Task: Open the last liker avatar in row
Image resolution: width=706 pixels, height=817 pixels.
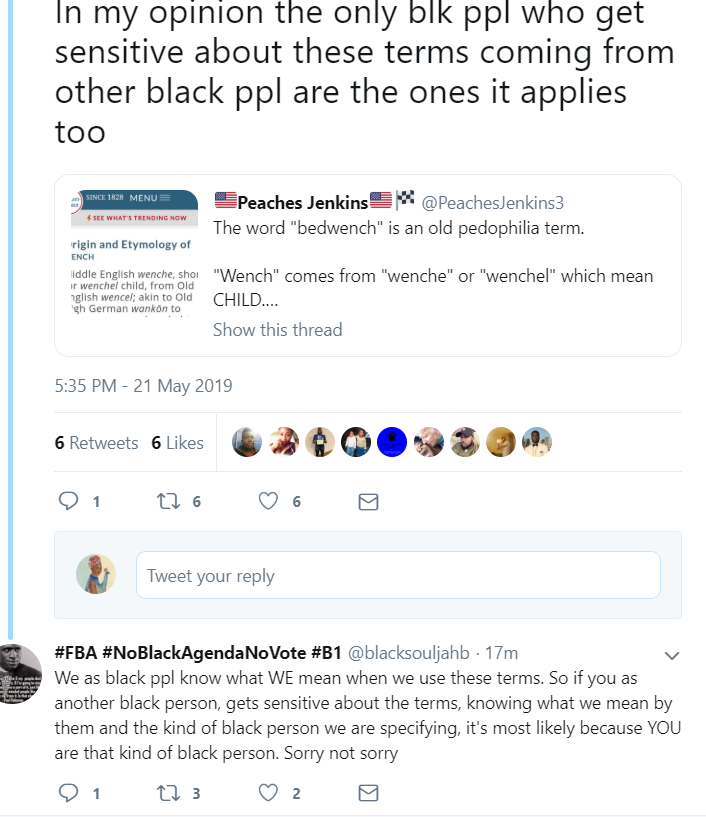Action: [x=537, y=442]
